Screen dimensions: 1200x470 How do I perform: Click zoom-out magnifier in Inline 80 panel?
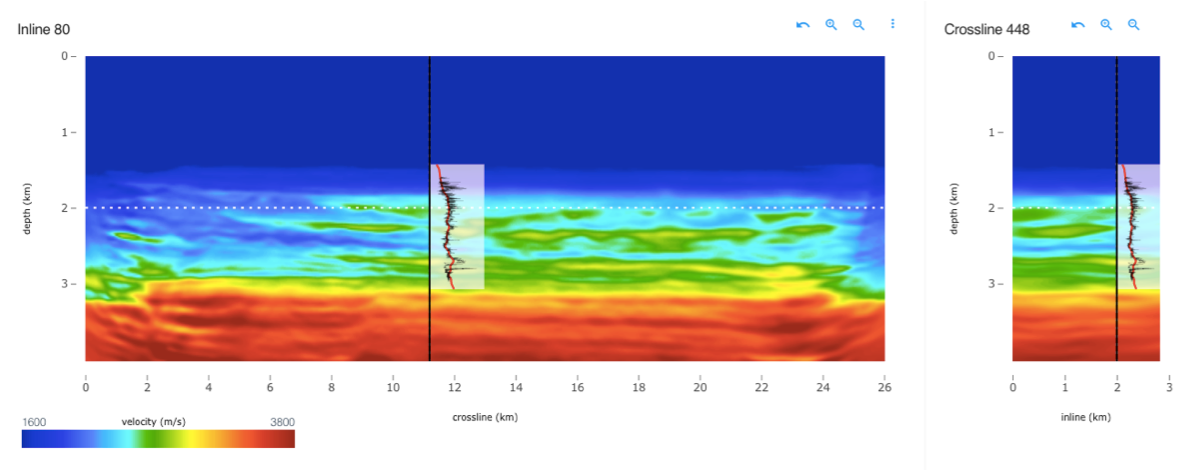(x=858, y=24)
